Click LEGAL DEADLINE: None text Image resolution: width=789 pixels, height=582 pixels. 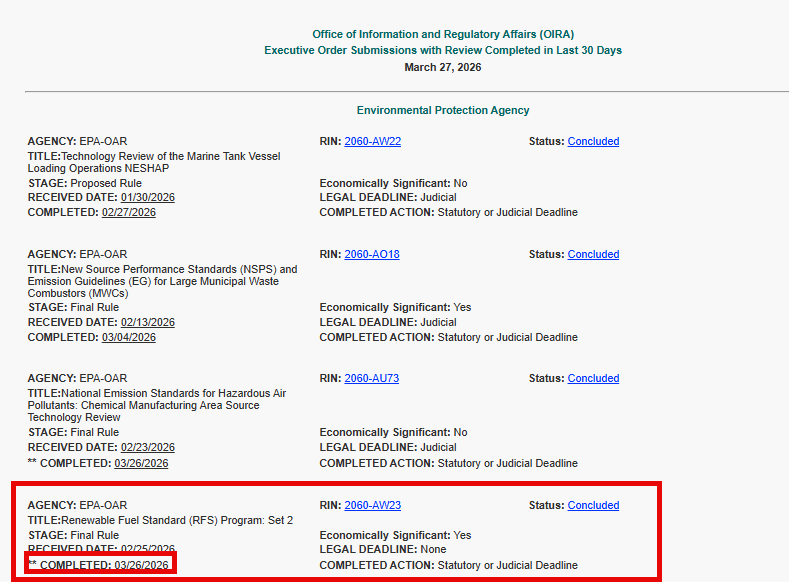pyautogui.click(x=383, y=549)
